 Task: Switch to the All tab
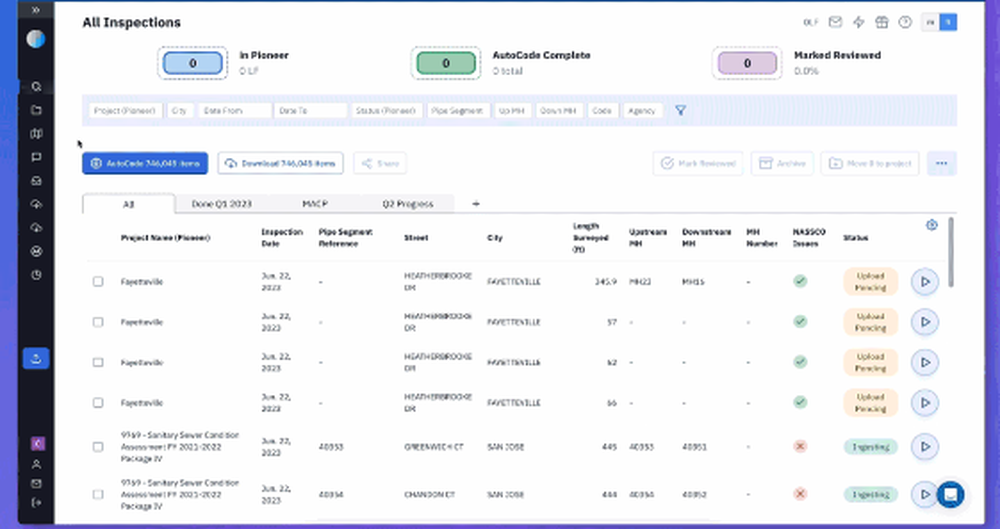point(129,204)
